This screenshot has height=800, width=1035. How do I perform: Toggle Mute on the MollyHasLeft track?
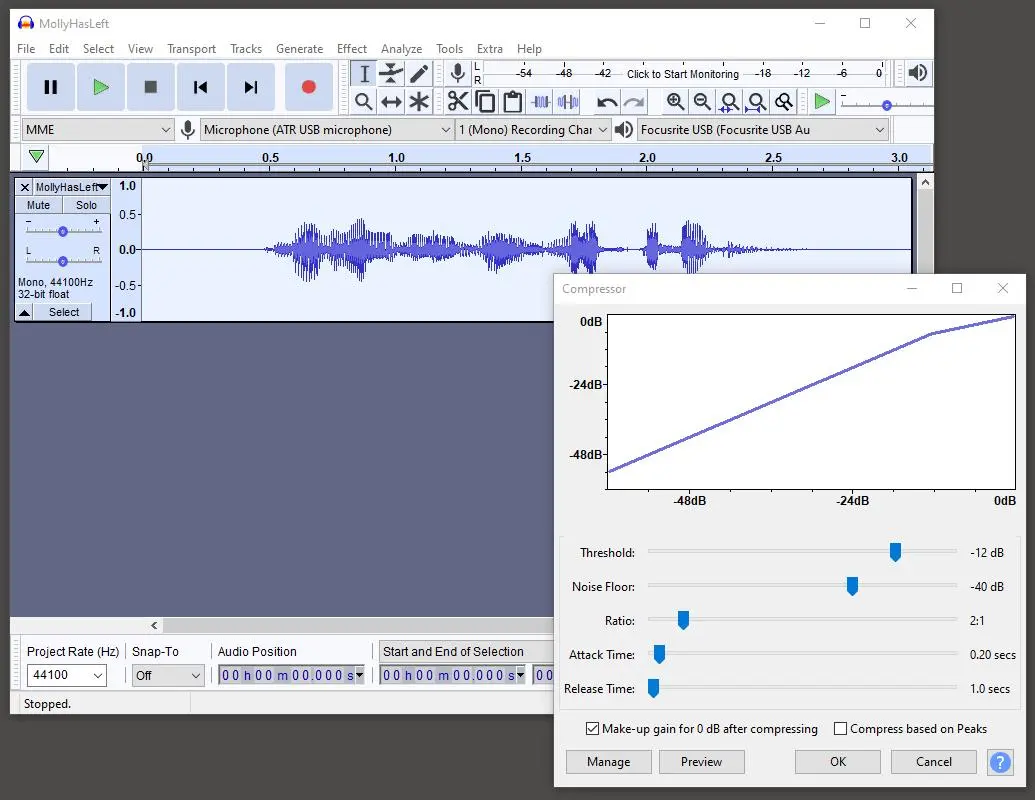point(38,205)
